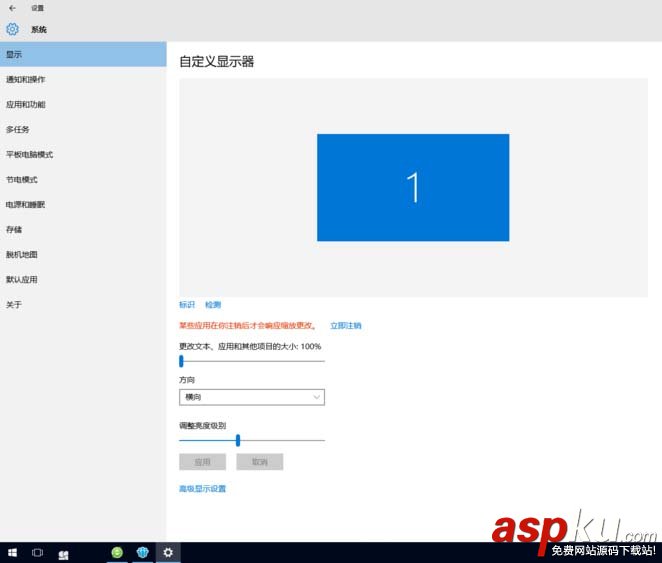Click the back arrow in Settings header
The width and height of the screenshot is (662, 563).
point(12,8)
